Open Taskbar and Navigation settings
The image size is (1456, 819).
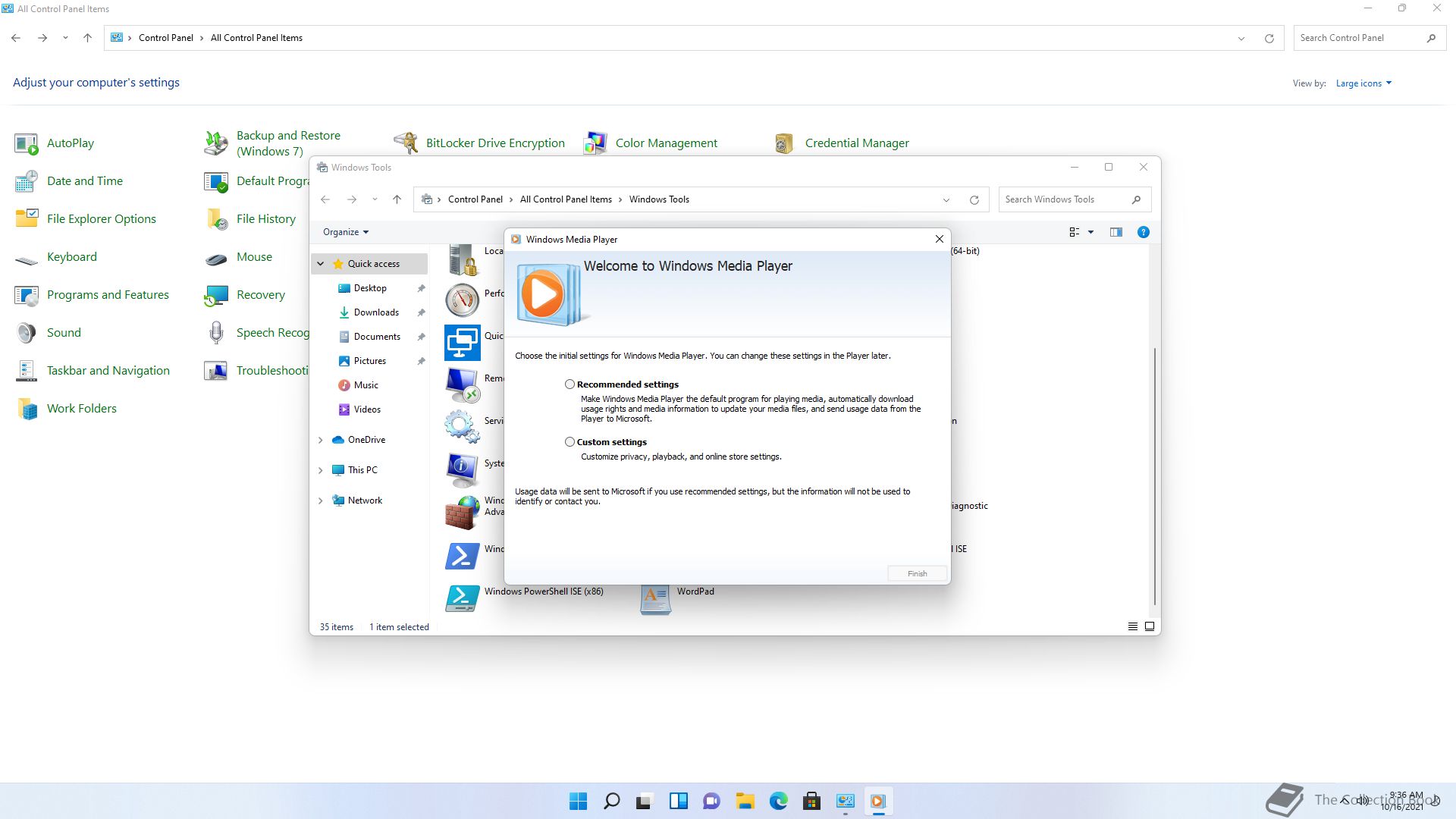93,371
